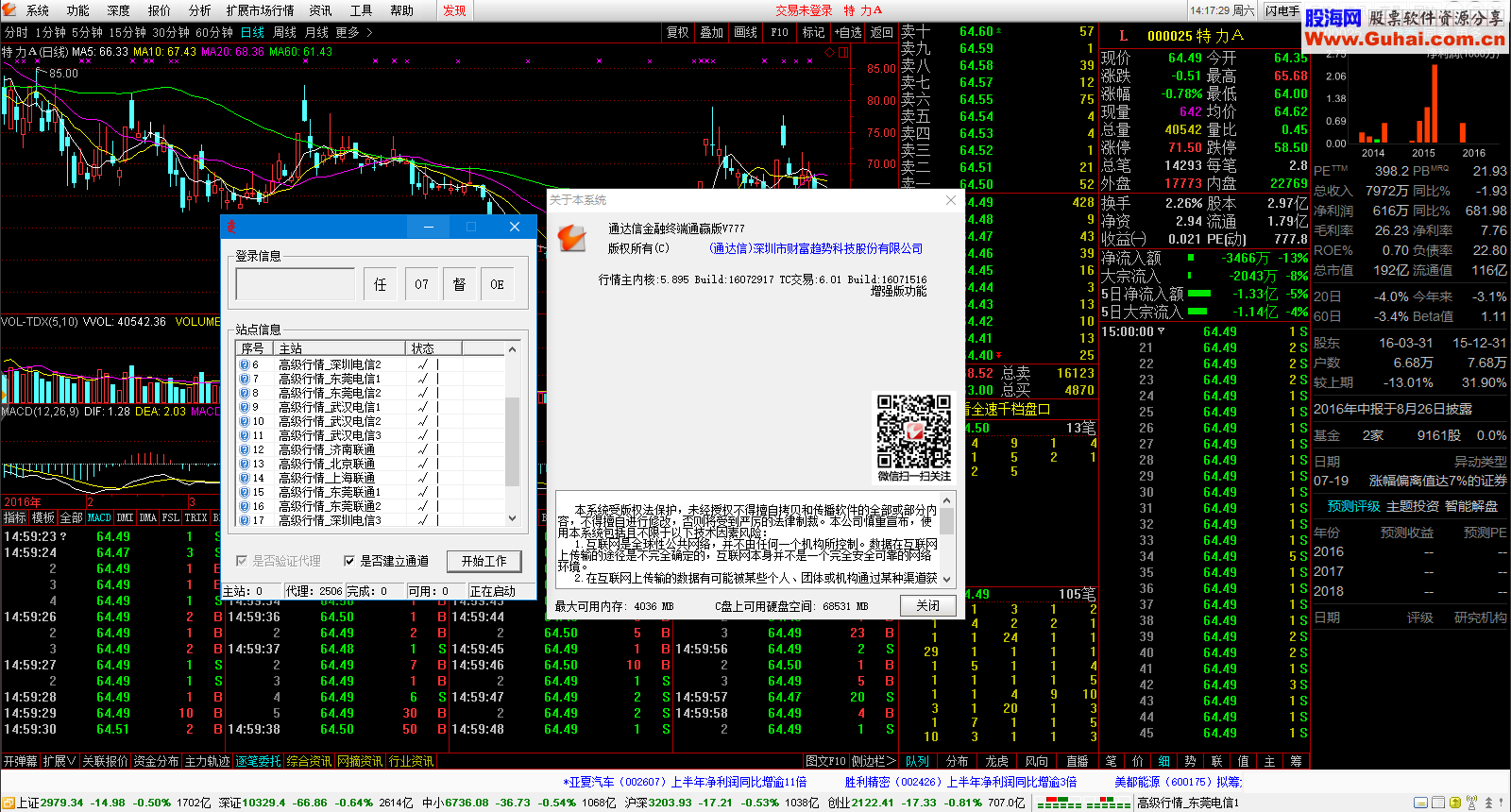
Task: Click the 主站 column header
Action: [x=340, y=348]
